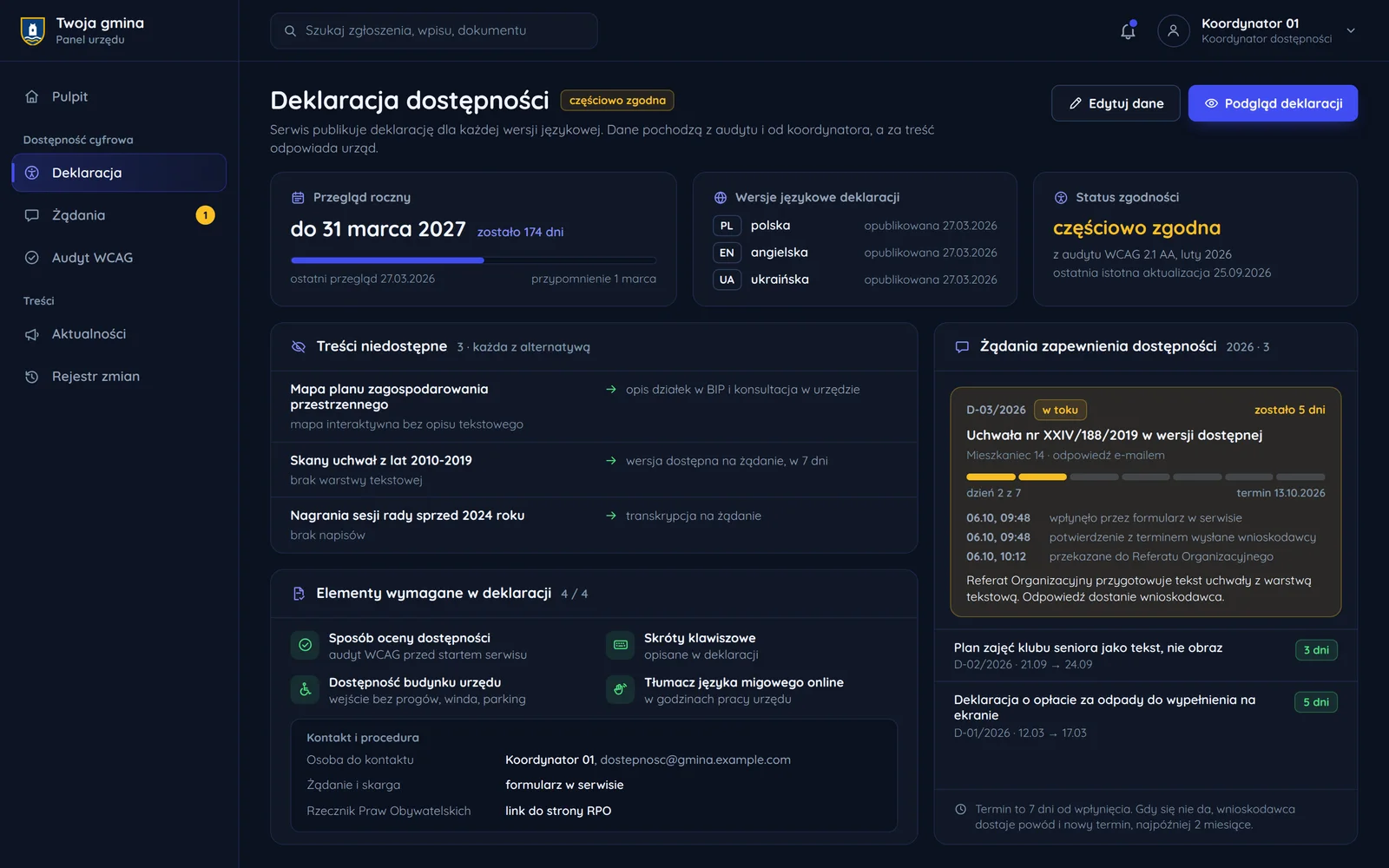Click Edytuj dane button
Screen dimensions: 1389x868
pos(1116,103)
